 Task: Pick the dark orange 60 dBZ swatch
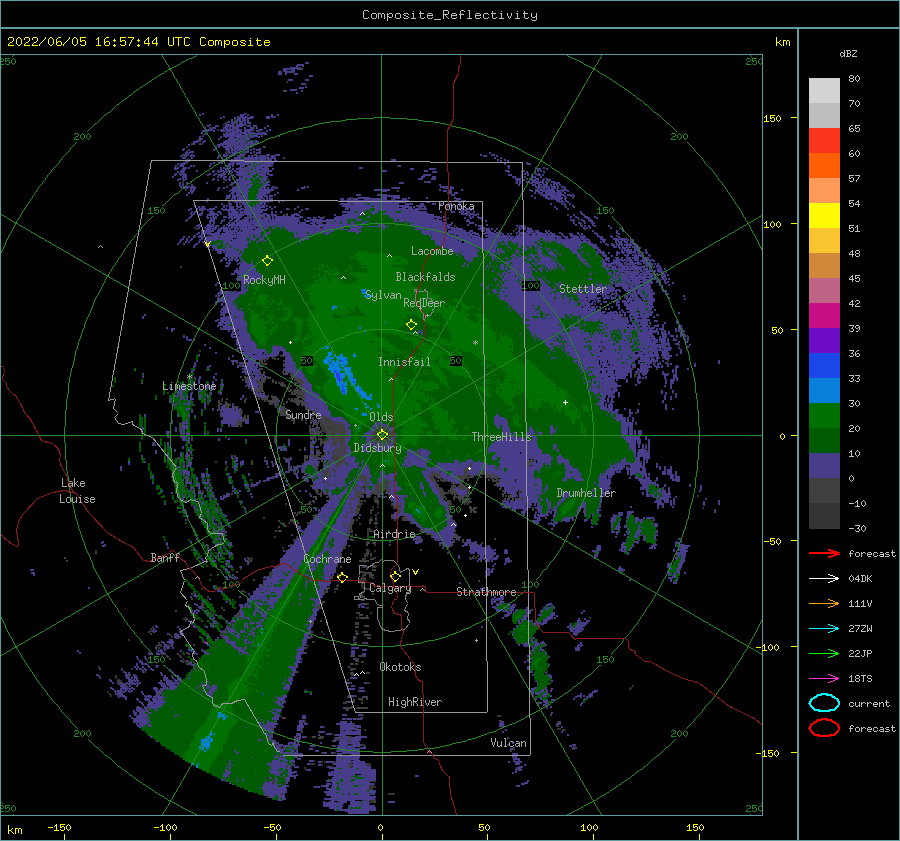point(824,165)
